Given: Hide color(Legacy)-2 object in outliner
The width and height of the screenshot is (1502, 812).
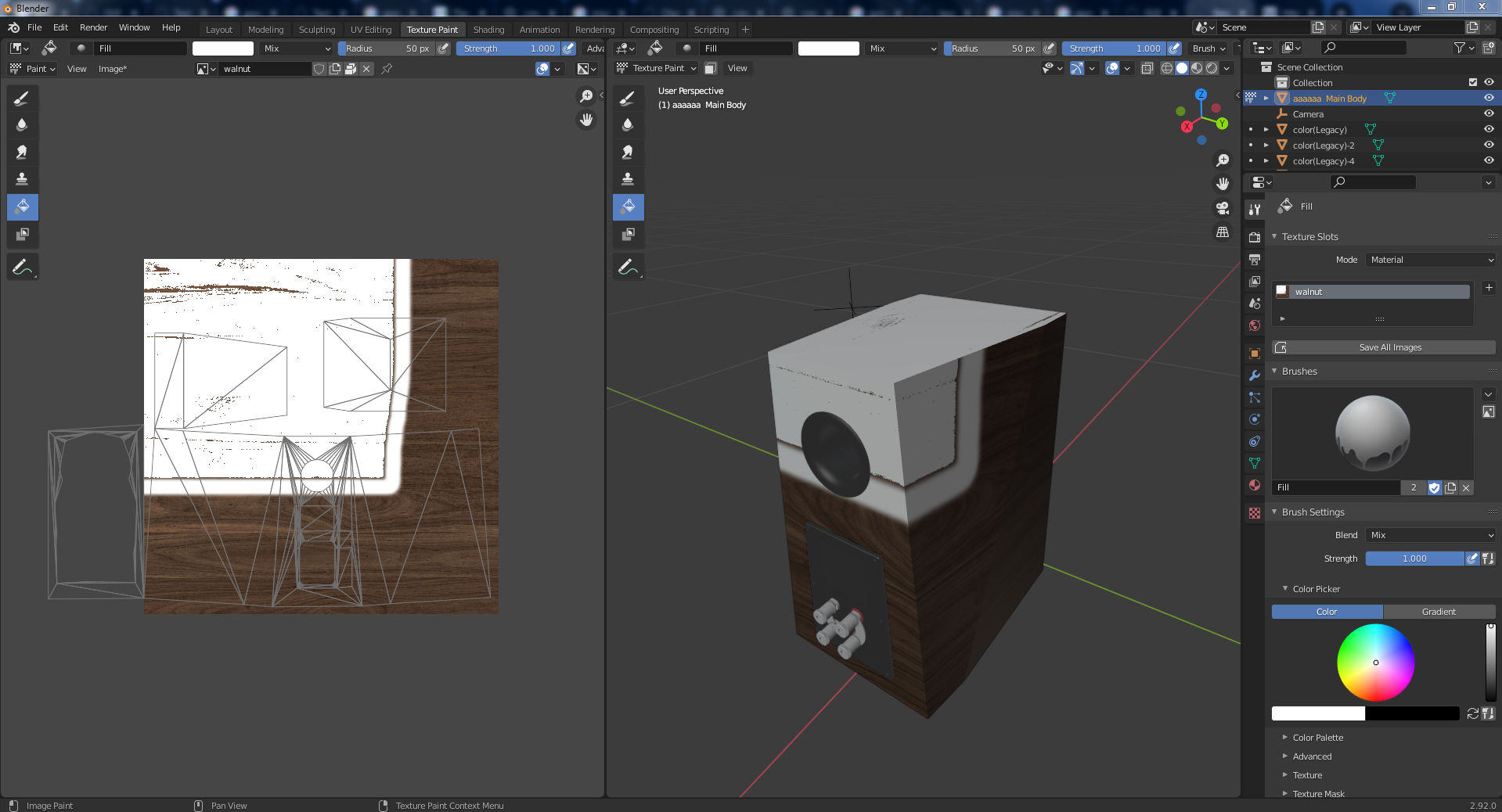Looking at the screenshot, I should coord(1489,145).
